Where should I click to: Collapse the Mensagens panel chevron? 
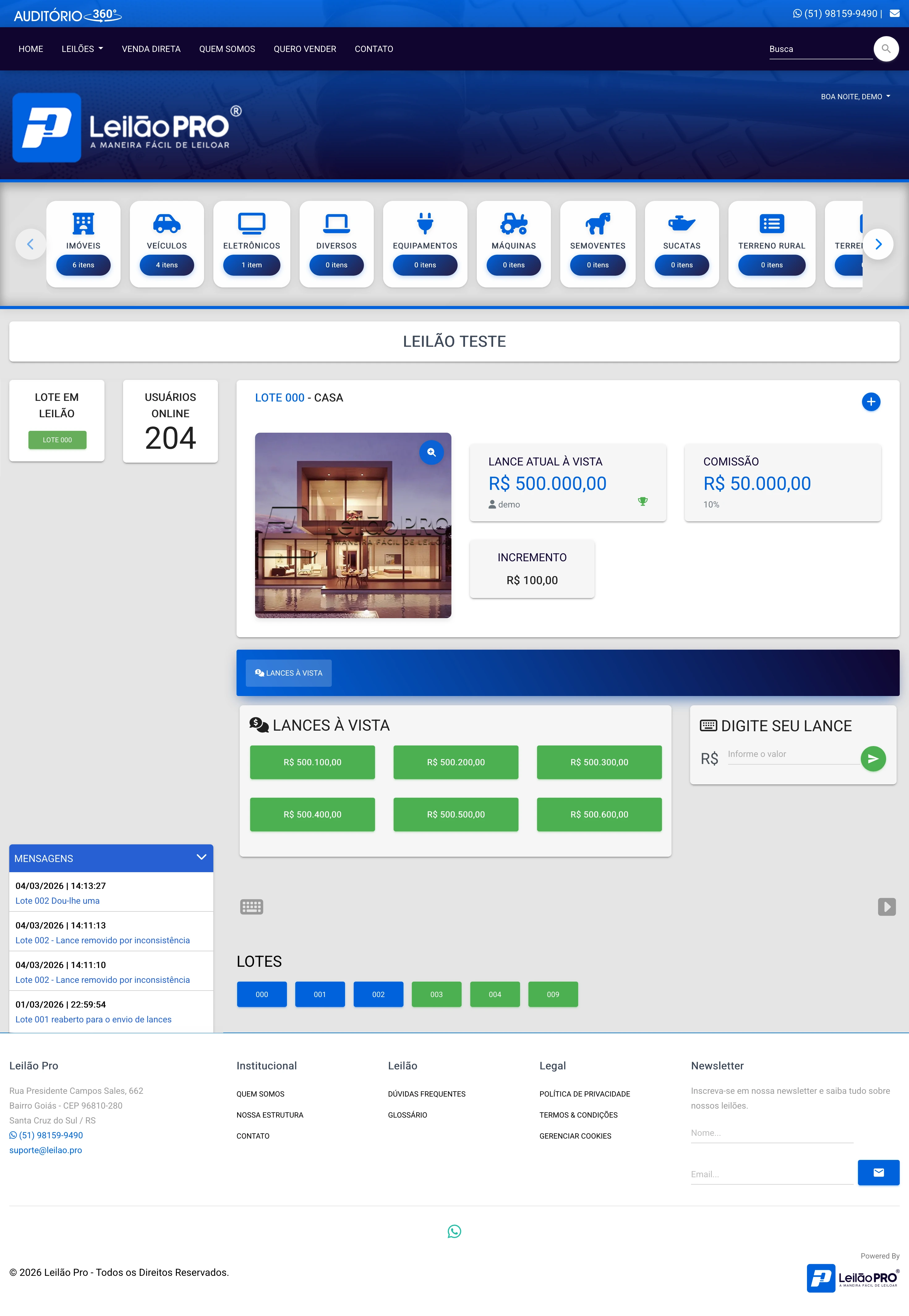pyautogui.click(x=201, y=857)
